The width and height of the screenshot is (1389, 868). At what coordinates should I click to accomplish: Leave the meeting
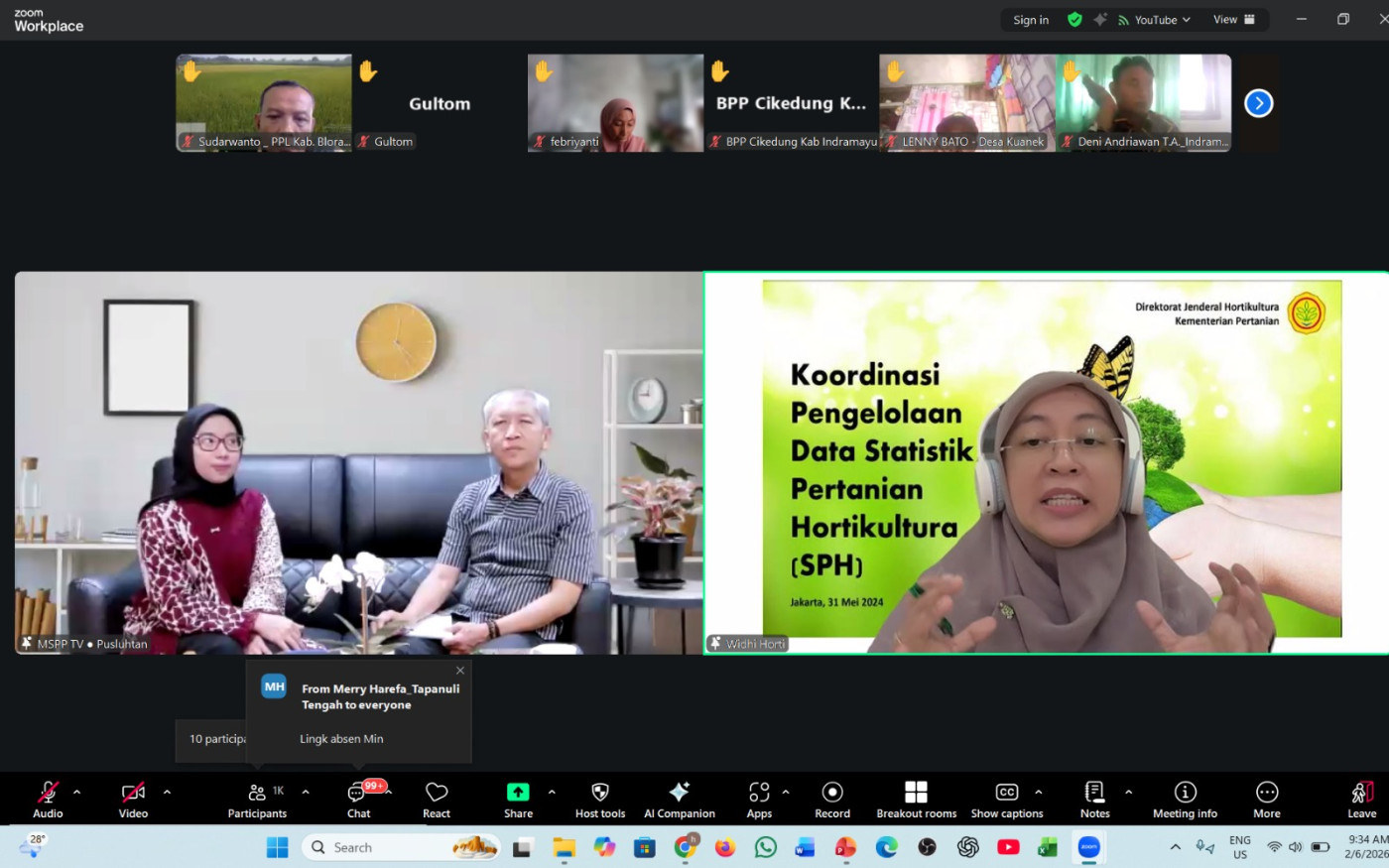pyautogui.click(x=1361, y=799)
